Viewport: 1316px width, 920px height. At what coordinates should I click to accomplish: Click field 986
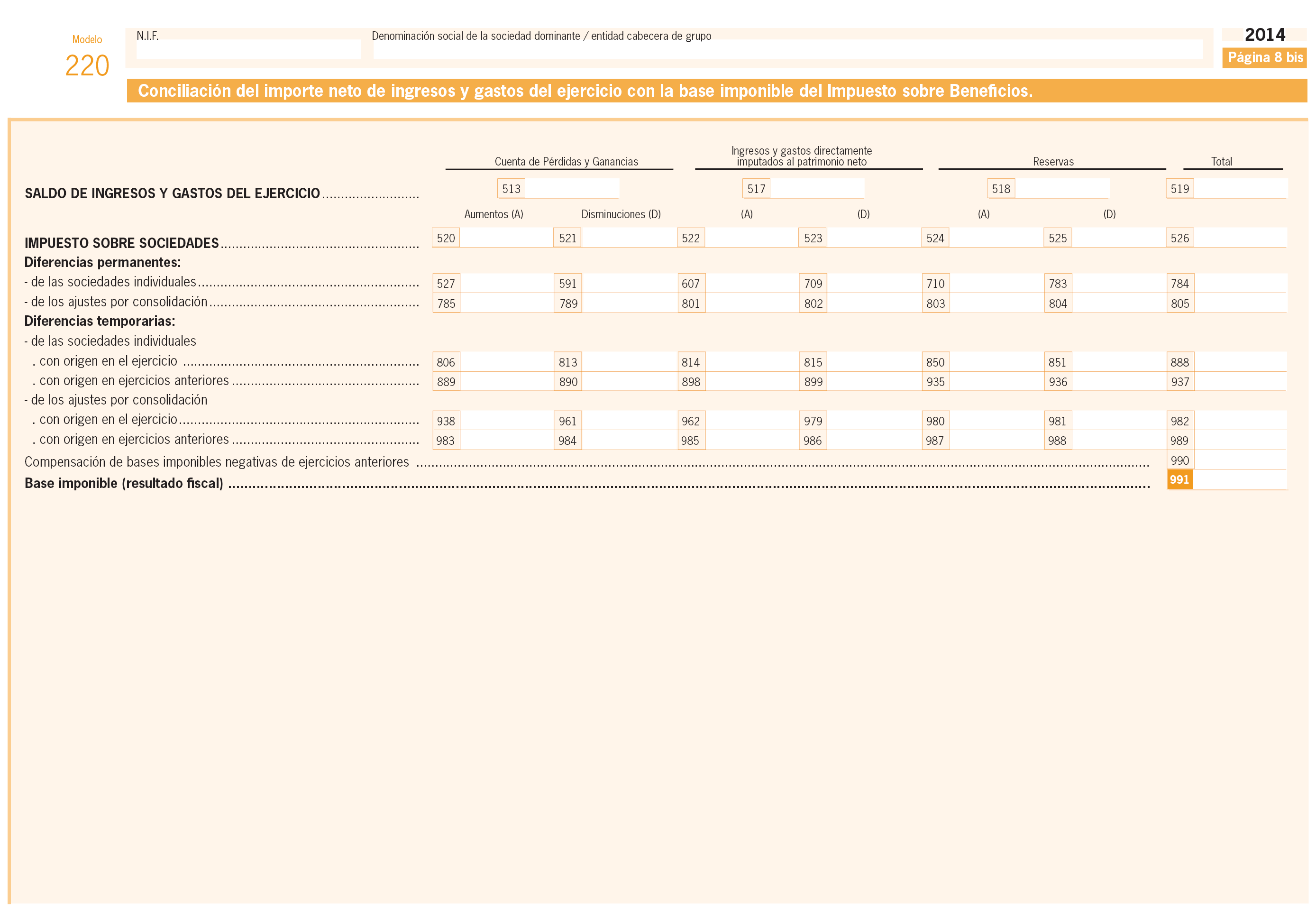(x=874, y=440)
